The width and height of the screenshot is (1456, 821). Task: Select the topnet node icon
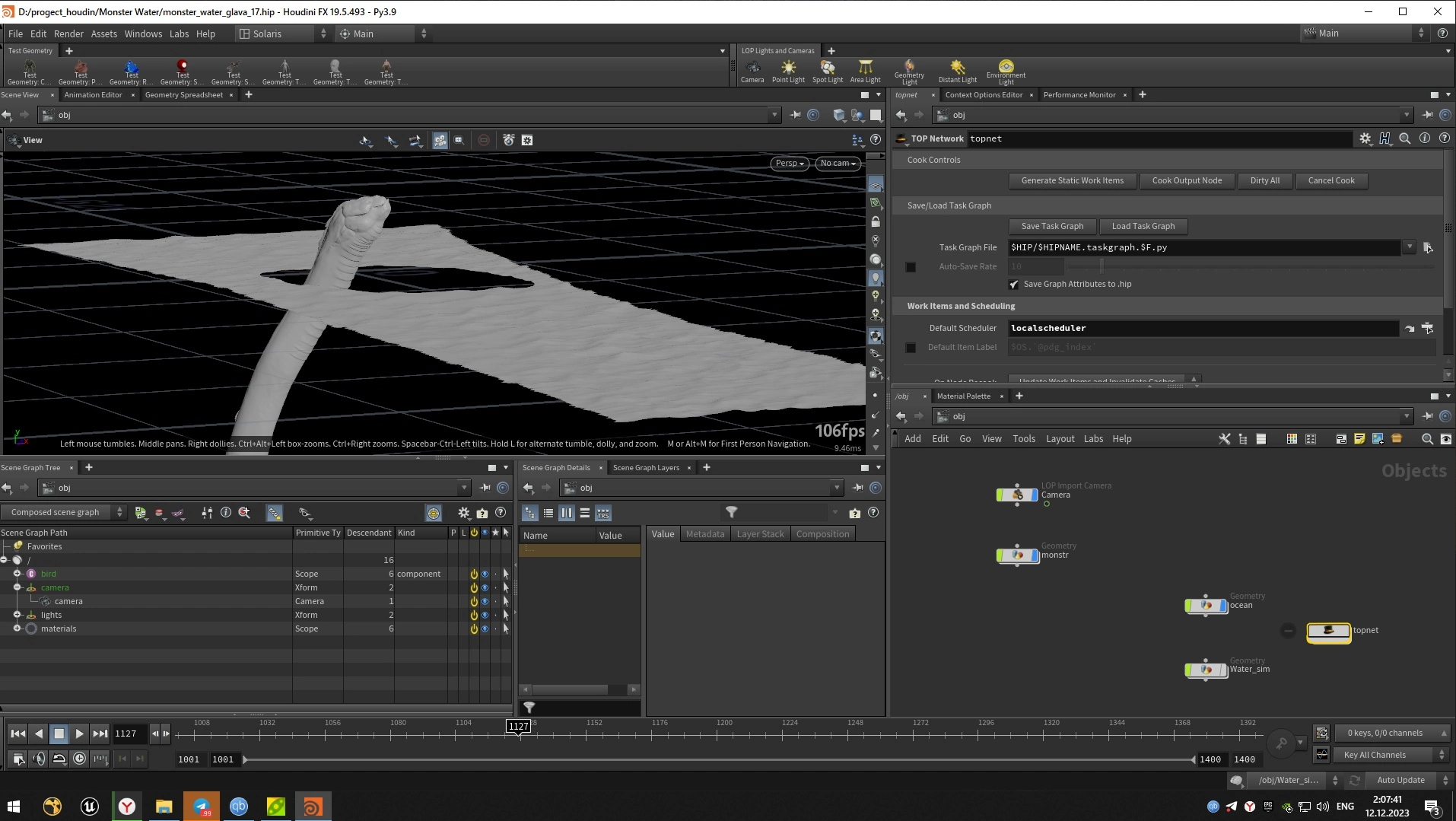pyautogui.click(x=1328, y=631)
